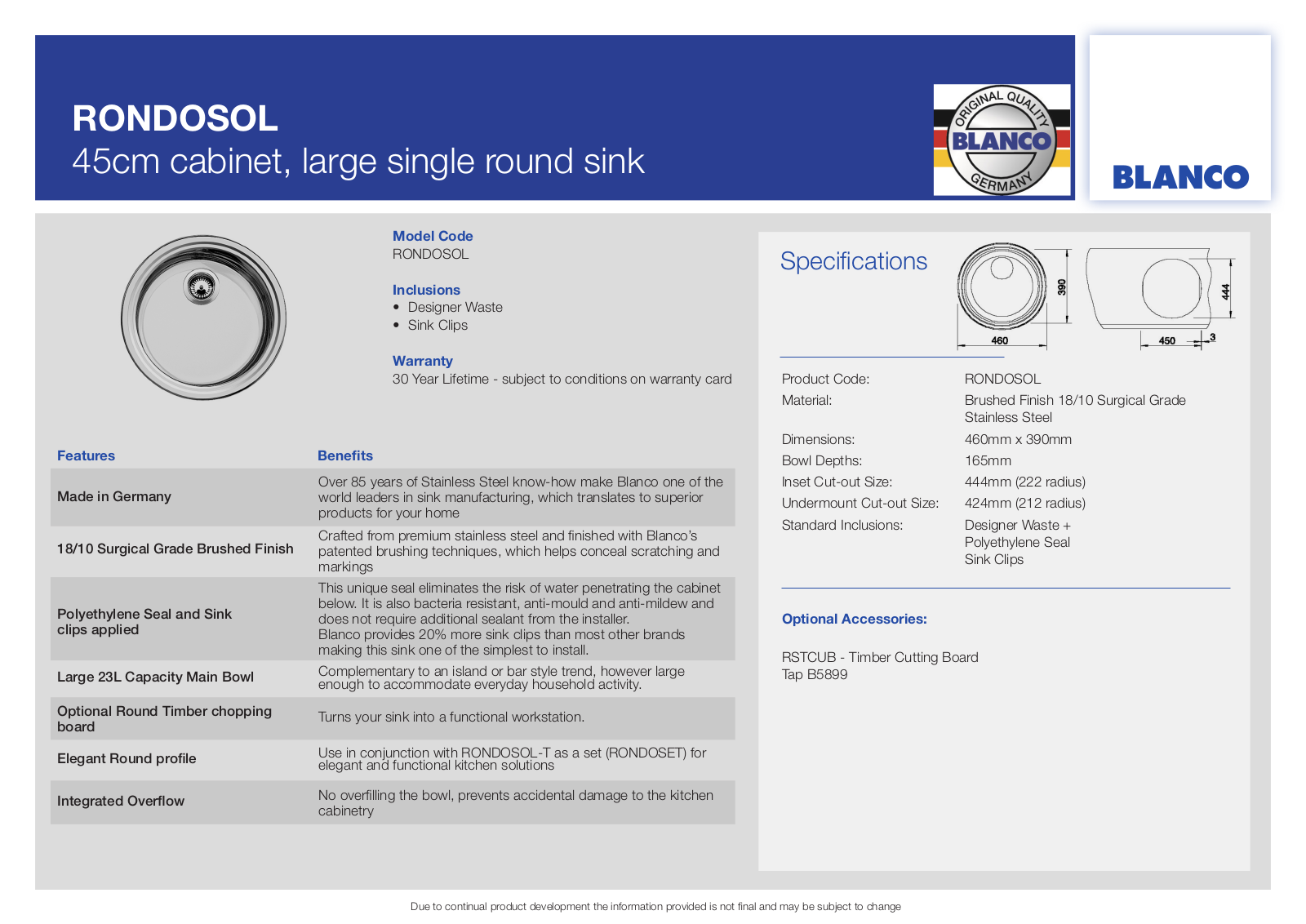Click the '424mm (212 radius)' undermount value

(1025, 503)
